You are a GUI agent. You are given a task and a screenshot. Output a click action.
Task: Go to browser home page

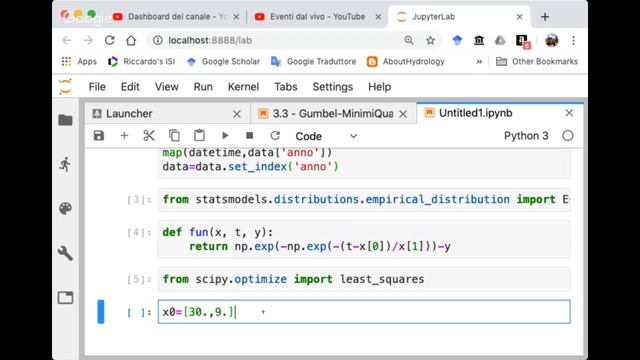[131, 40]
